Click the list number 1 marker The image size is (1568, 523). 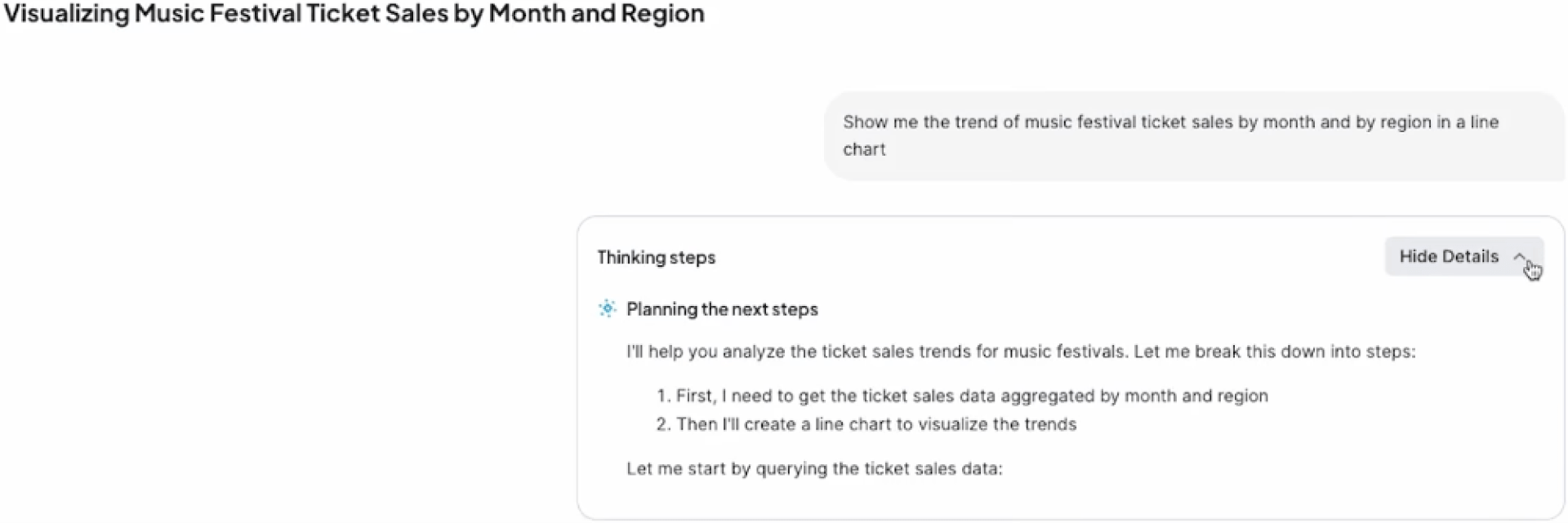pyautogui.click(x=663, y=396)
